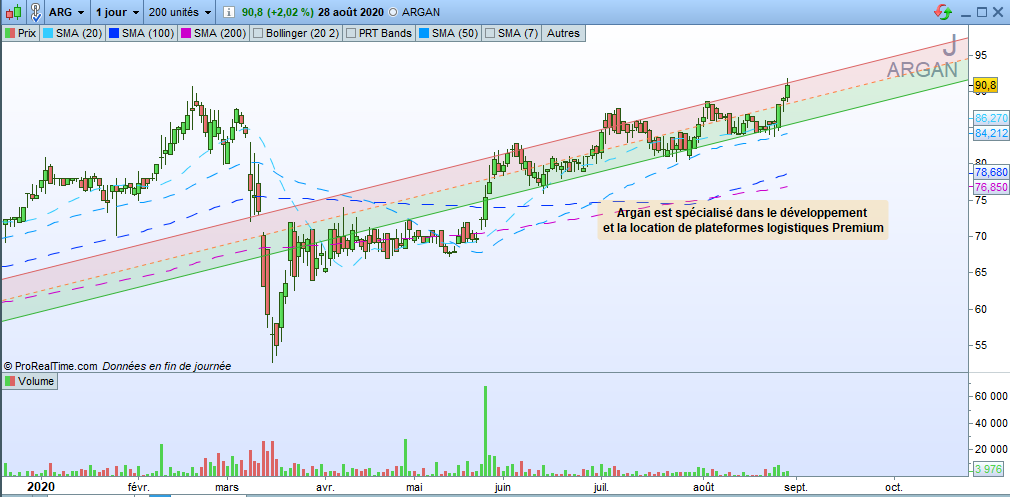Close the ARGAN chart window
Screen dimensions: 1010x497
pyautogui.click(x=999, y=12)
